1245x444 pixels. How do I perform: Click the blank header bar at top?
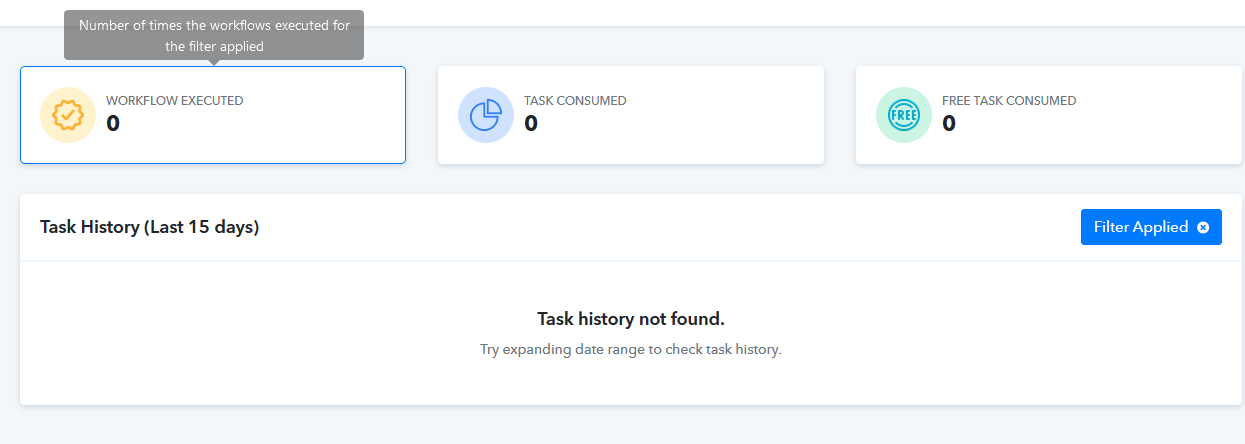[x=622, y=12]
